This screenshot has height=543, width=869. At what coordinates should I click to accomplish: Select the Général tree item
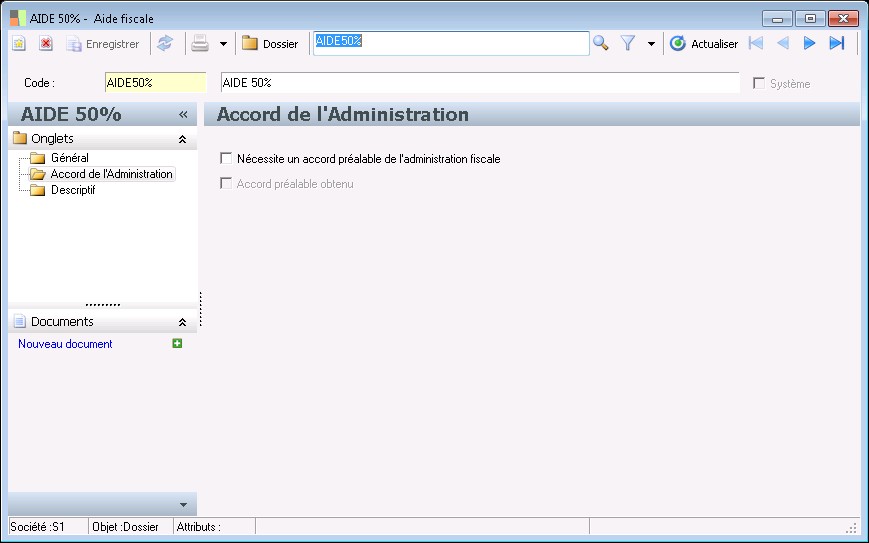pyautogui.click(x=69, y=158)
